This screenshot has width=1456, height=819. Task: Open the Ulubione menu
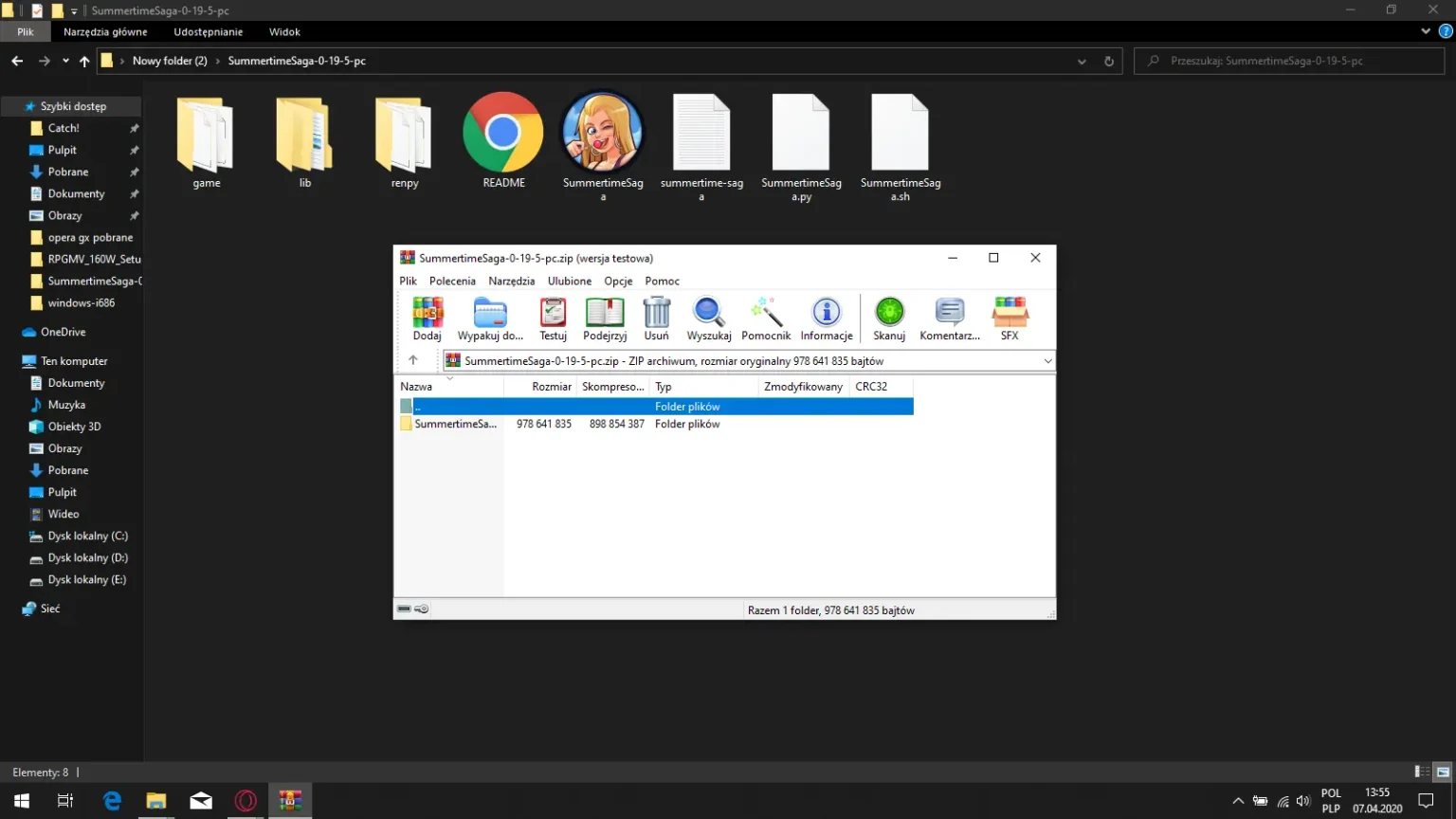(x=570, y=281)
